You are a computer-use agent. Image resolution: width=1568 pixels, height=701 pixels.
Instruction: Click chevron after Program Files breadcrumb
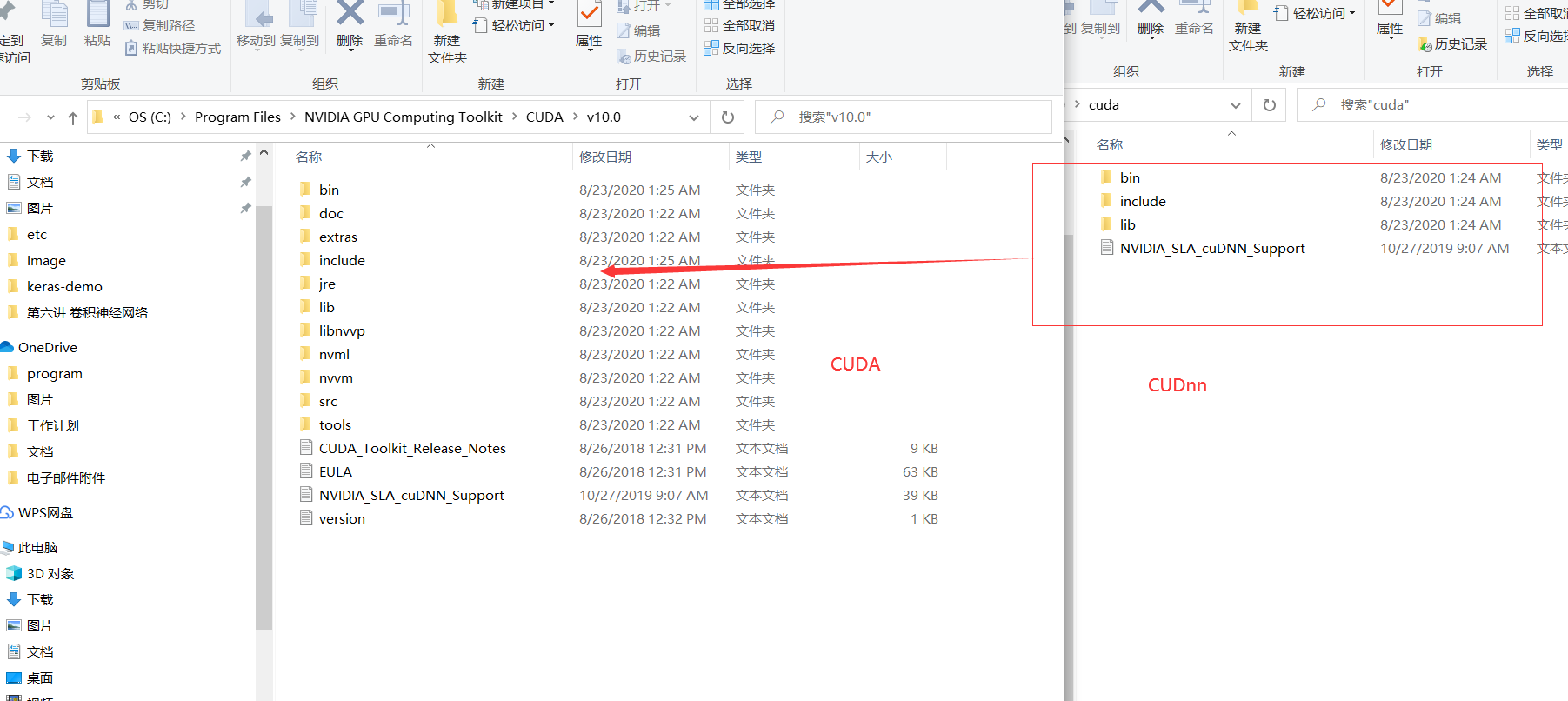pos(292,117)
